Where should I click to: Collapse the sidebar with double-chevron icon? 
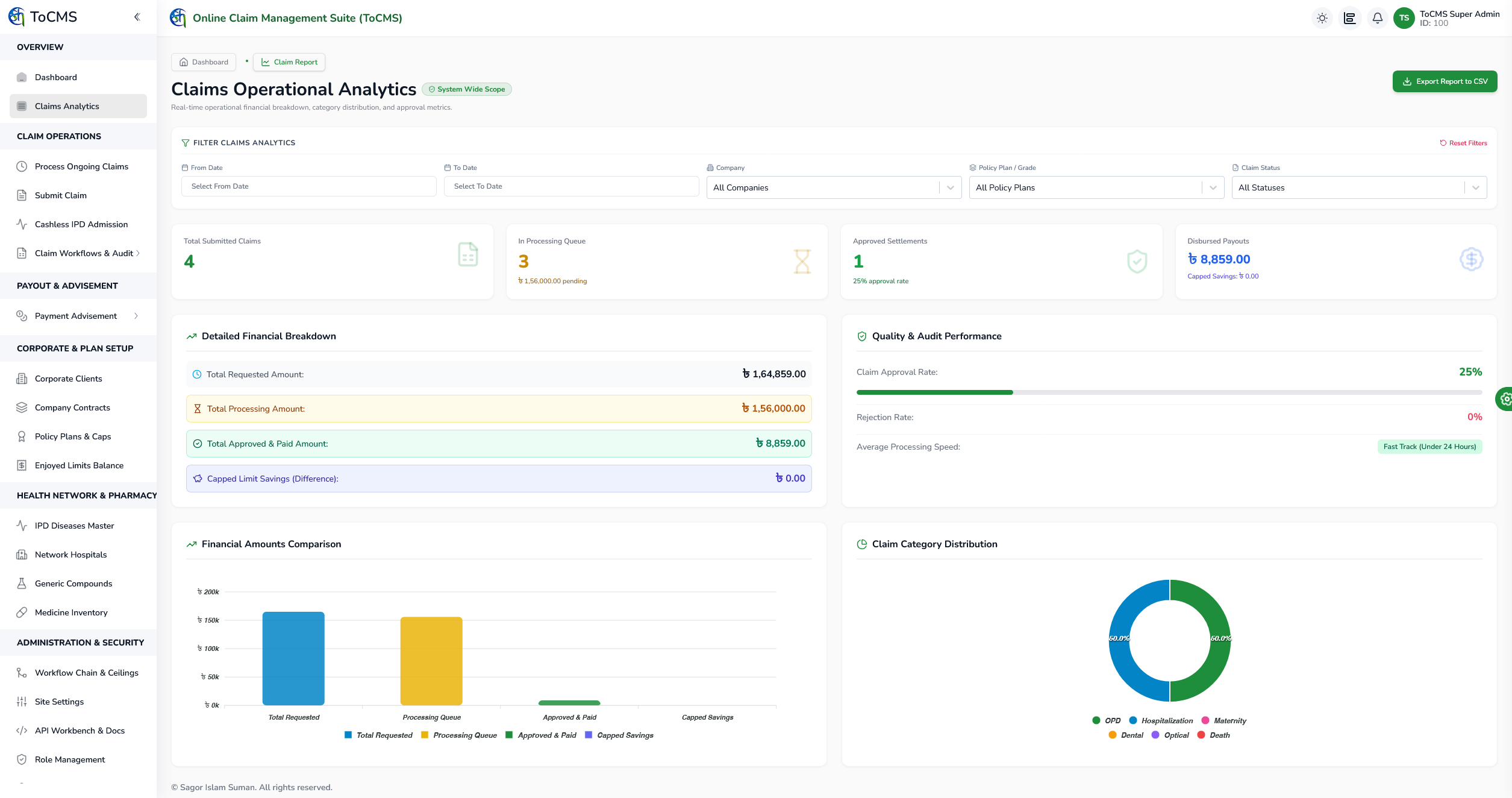pyautogui.click(x=137, y=17)
